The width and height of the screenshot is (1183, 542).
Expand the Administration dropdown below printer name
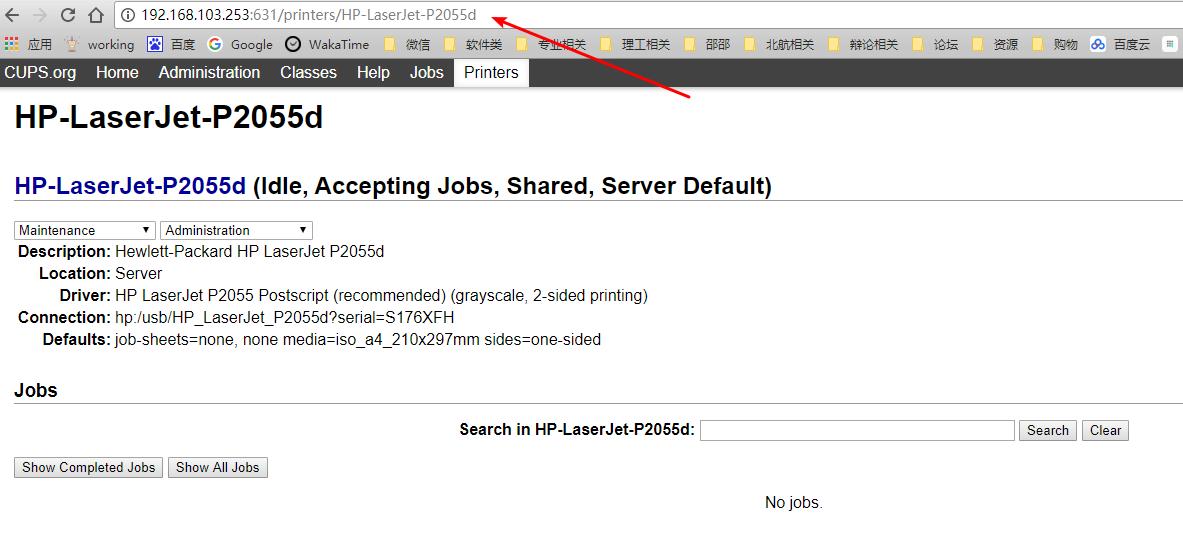237,230
